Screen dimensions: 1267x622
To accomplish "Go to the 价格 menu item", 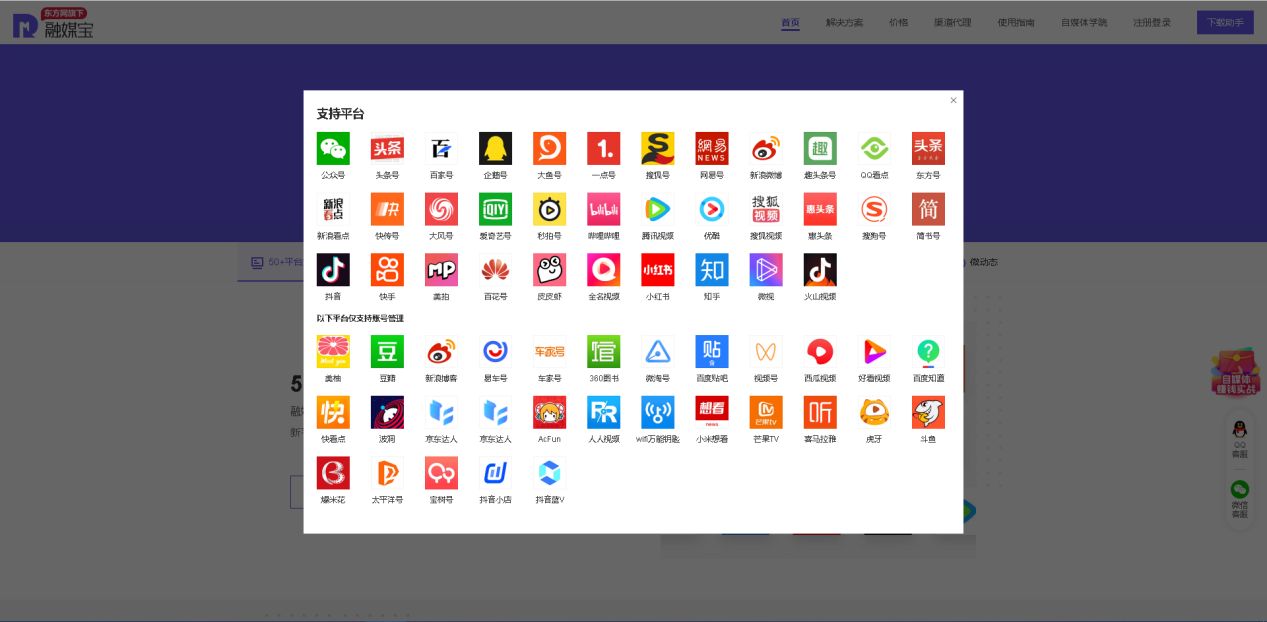I will tap(898, 22).
